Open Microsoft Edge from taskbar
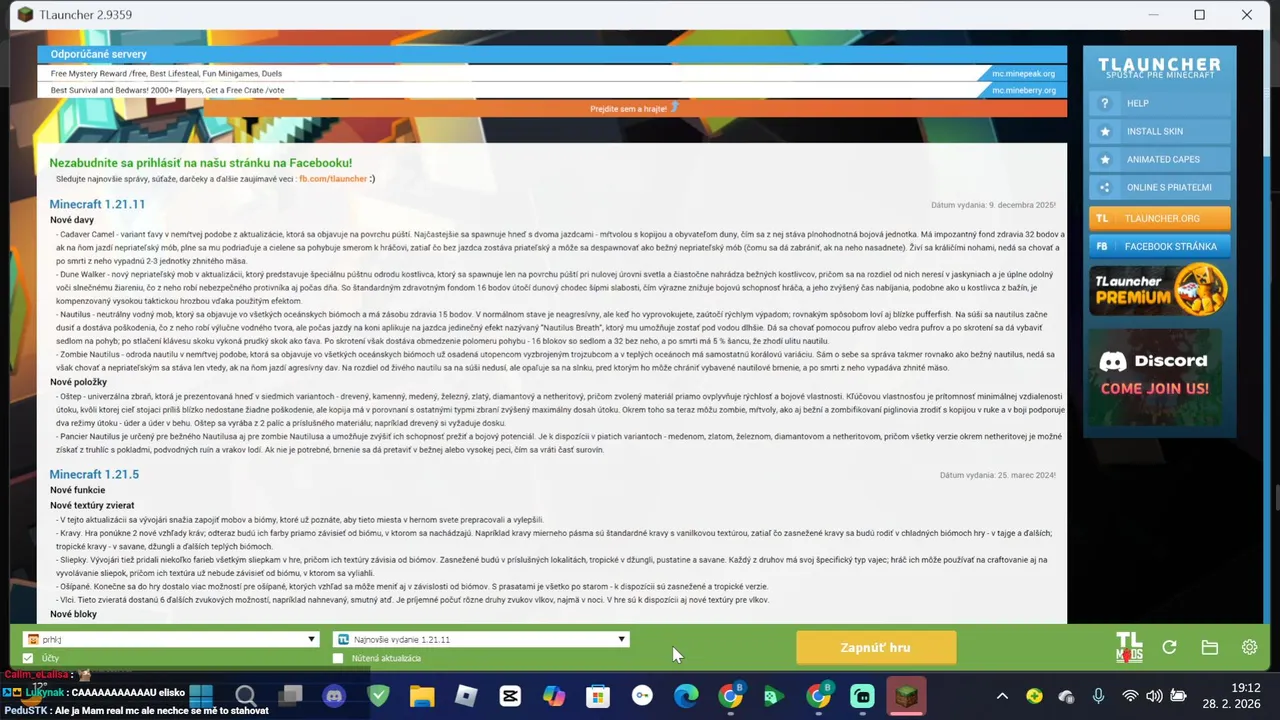This screenshot has height=720, width=1280. [686, 696]
